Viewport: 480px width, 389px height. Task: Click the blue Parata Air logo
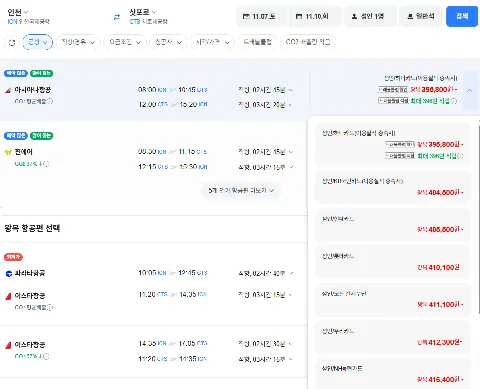pos(9,274)
